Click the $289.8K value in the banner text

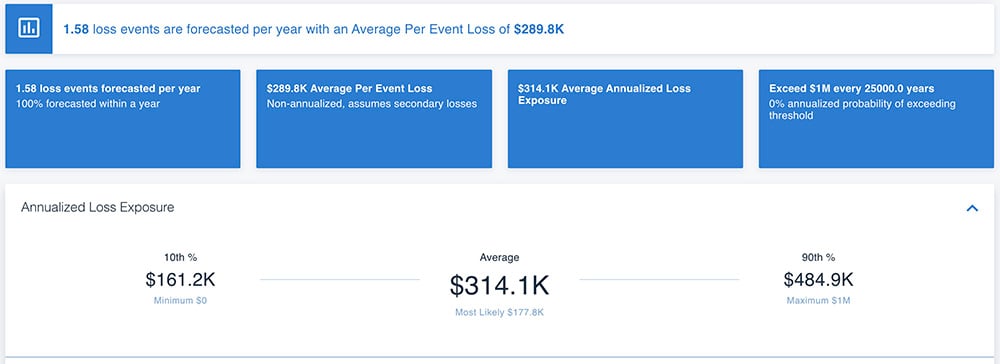coord(539,29)
